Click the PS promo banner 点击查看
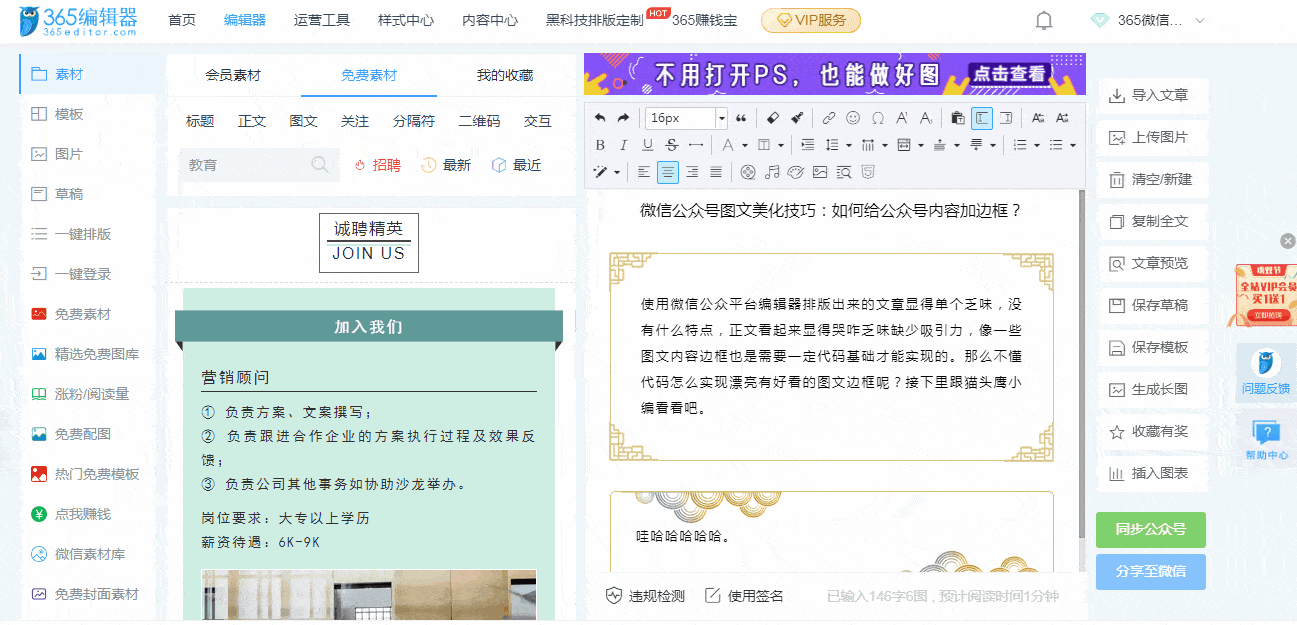 1009,74
